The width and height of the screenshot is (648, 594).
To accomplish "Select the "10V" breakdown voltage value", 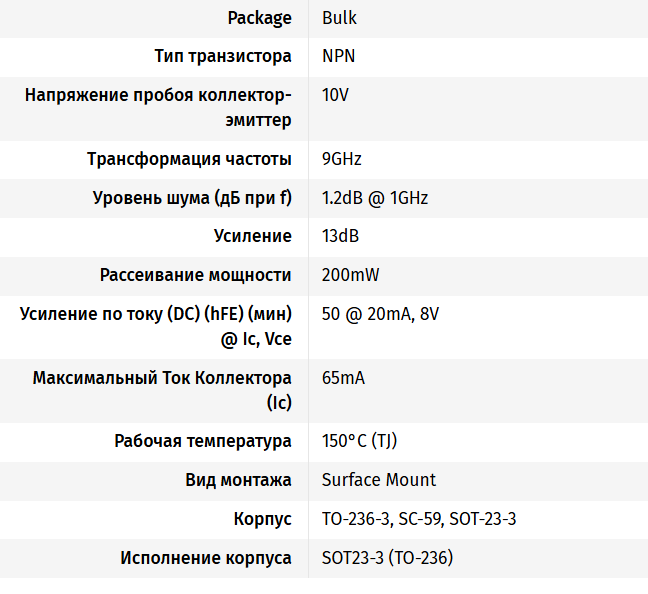I will coord(335,96).
